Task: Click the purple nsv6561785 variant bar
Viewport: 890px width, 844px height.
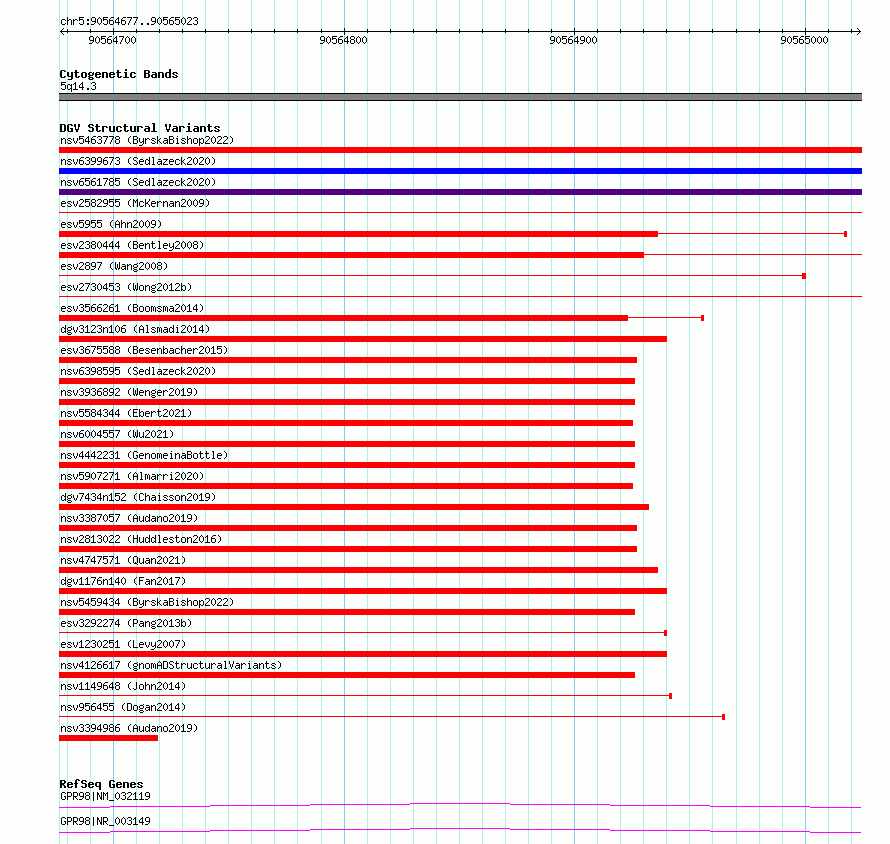Action: coord(460,192)
